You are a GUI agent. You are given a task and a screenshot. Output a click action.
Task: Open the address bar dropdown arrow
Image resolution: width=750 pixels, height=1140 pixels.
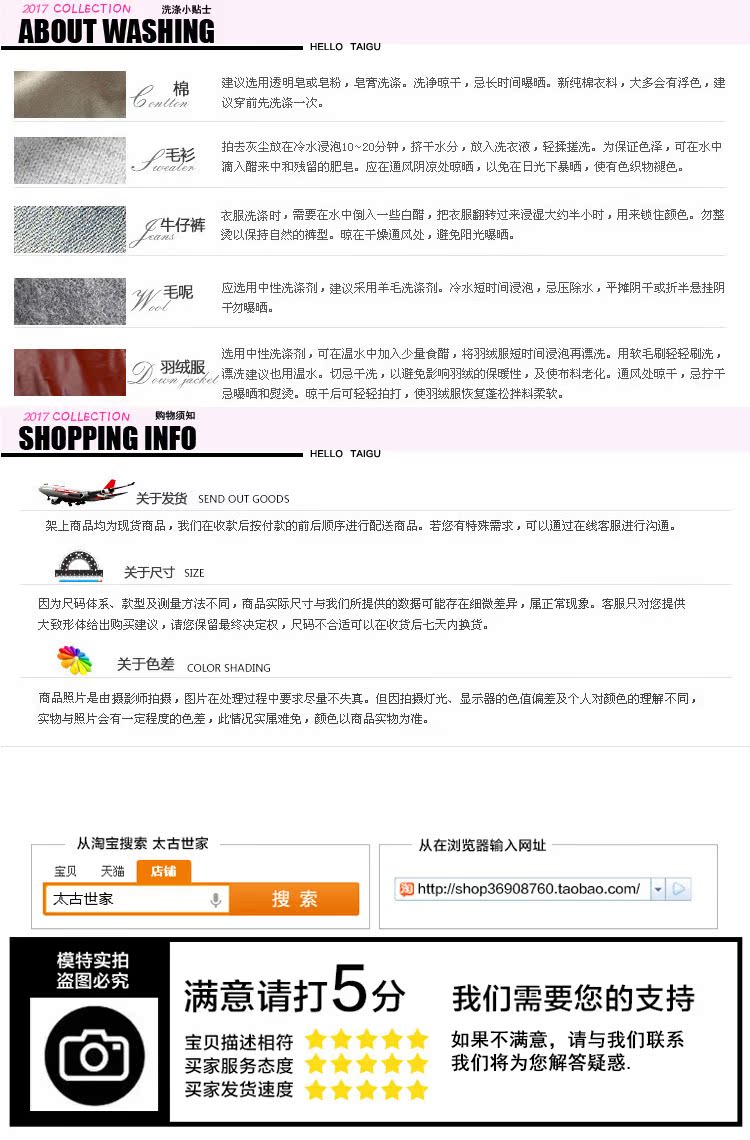(x=658, y=889)
